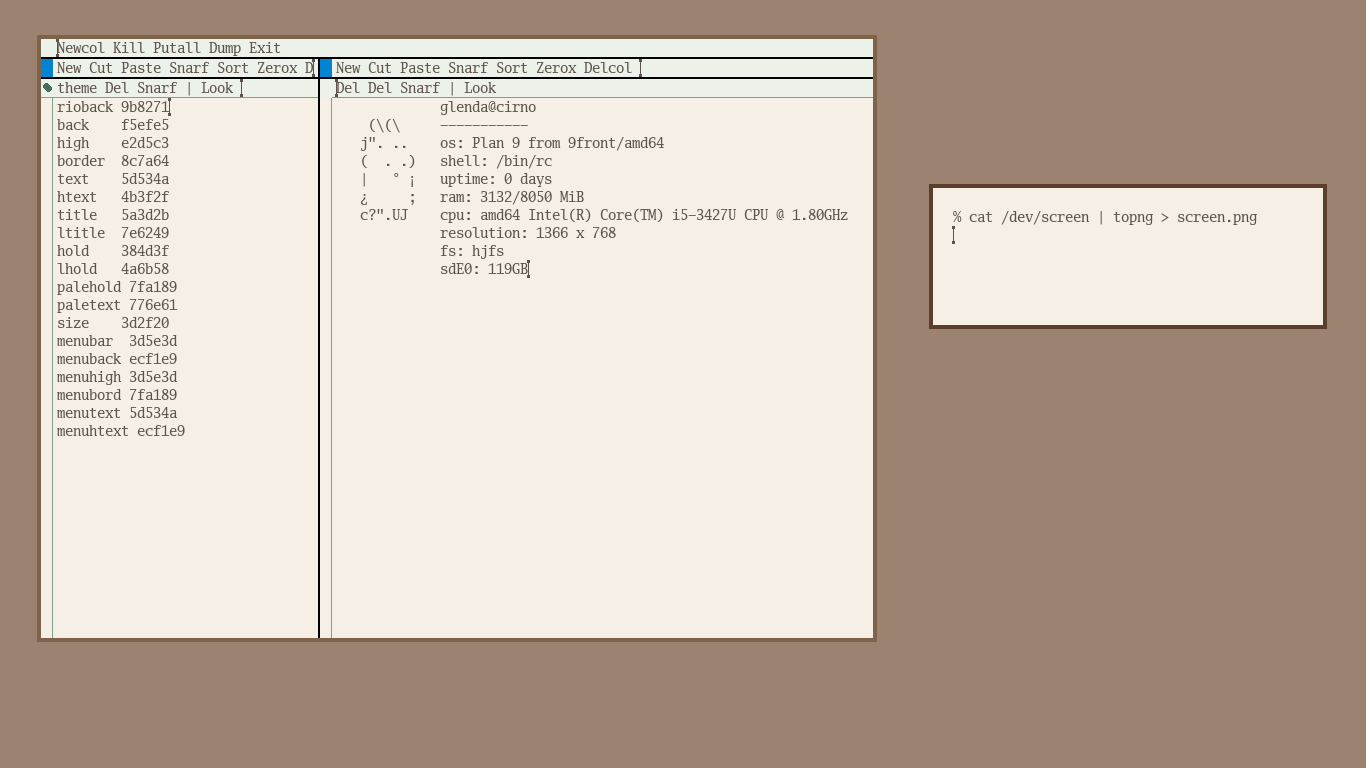Click the rioback 9b8271 theme entry
1366x768 pixels.
(112, 107)
